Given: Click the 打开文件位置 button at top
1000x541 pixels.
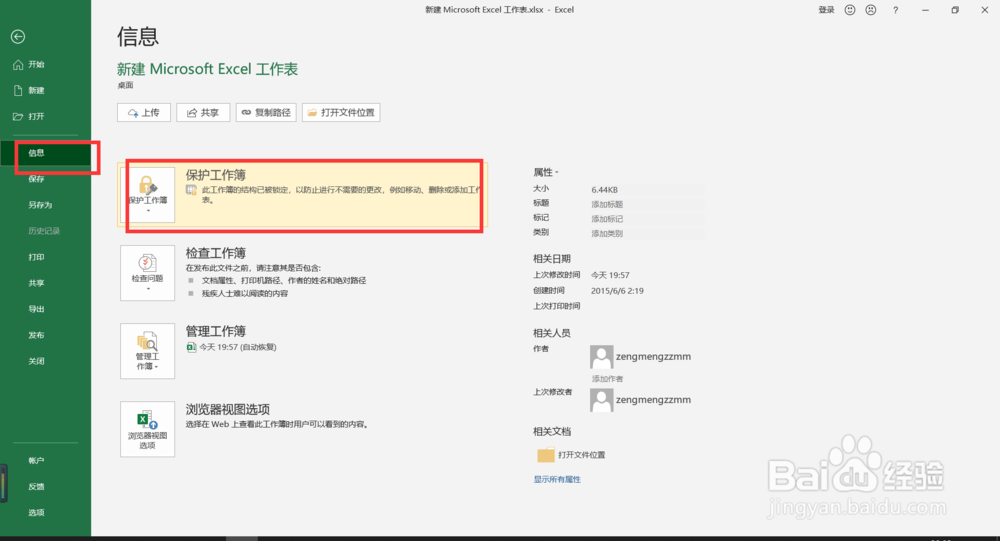Looking at the screenshot, I should [341, 113].
